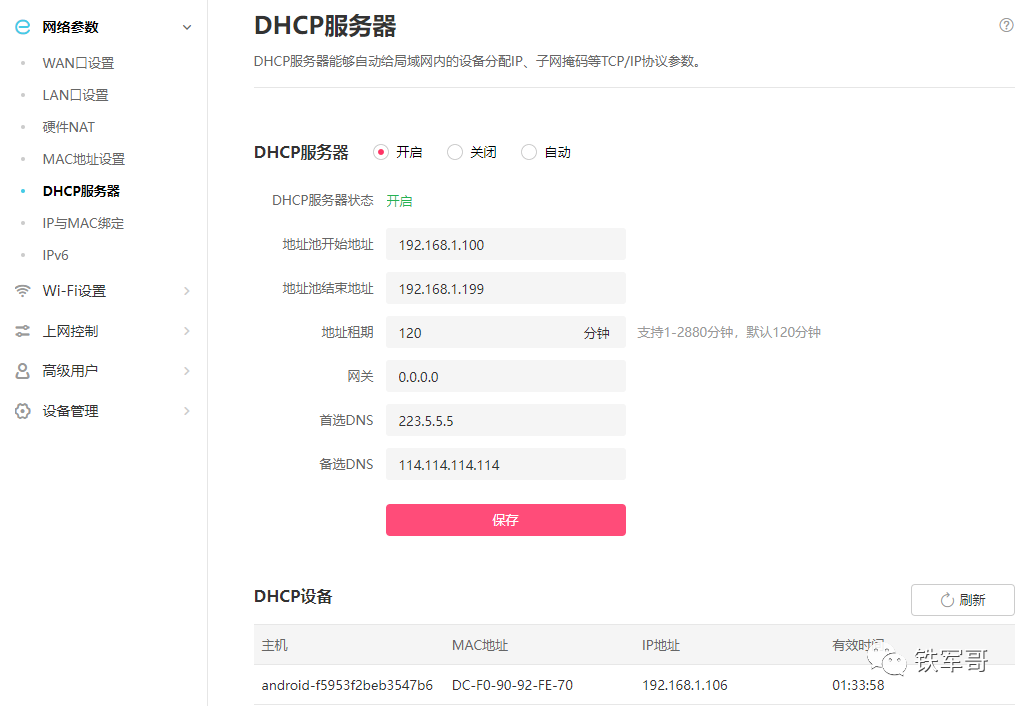Open the WAN口设置 page
Screen dimensions: 1022x706
point(78,63)
